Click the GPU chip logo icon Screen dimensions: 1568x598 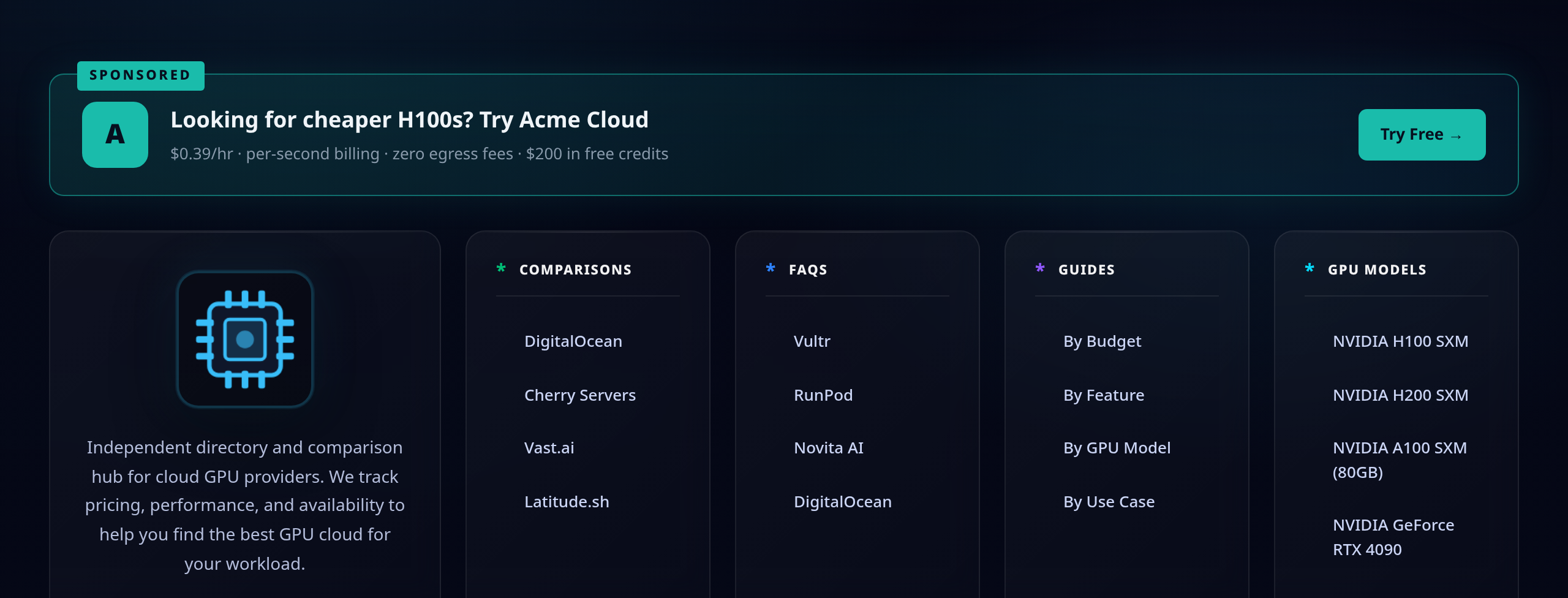coord(245,339)
